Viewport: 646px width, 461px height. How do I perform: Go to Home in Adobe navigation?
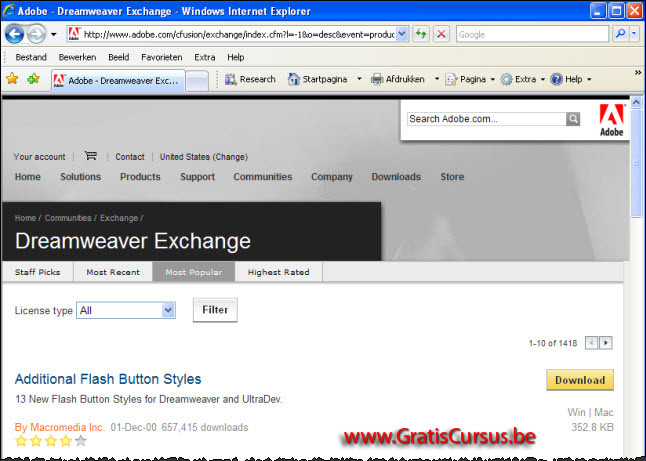(28, 177)
